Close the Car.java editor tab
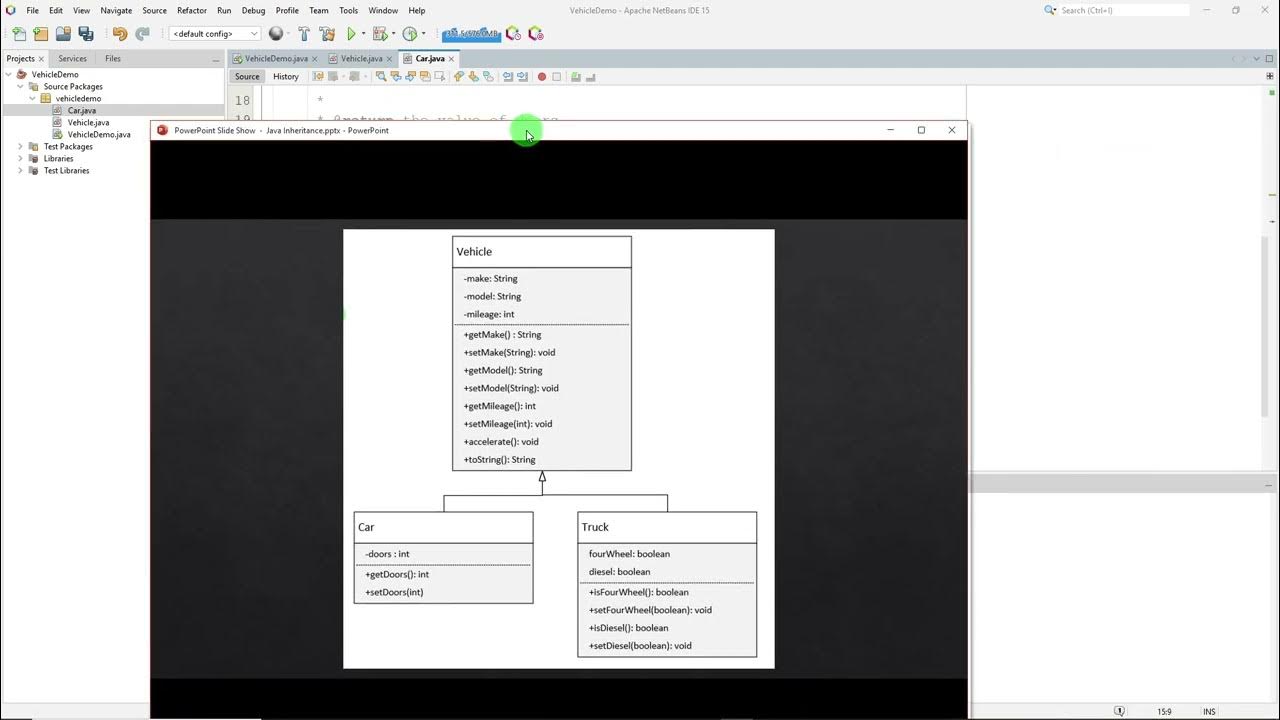Image resolution: width=1280 pixels, height=720 pixels. click(x=452, y=59)
